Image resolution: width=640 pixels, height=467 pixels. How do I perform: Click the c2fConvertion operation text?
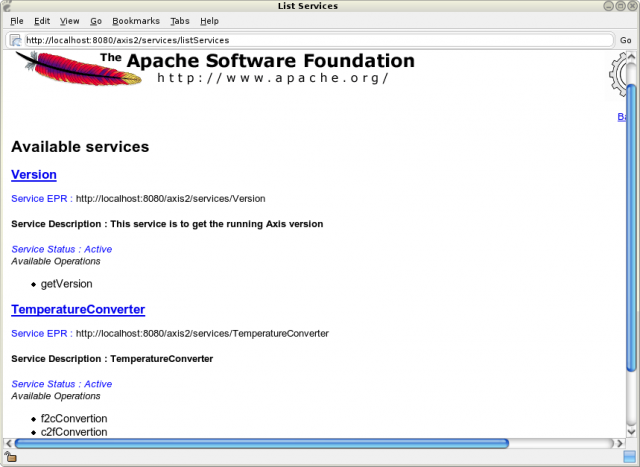[74, 432]
